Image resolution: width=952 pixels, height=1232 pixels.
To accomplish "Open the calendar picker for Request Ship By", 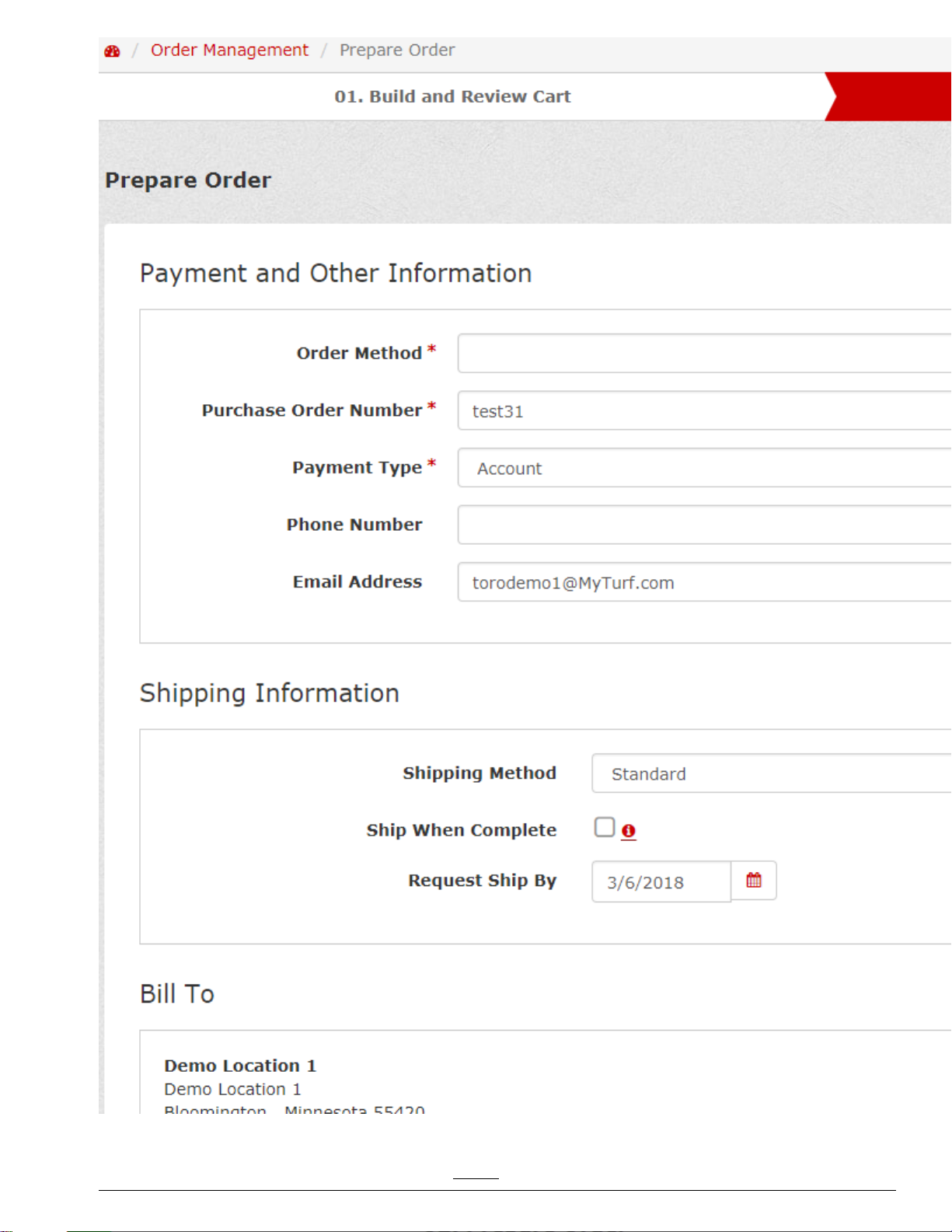I will point(754,881).
